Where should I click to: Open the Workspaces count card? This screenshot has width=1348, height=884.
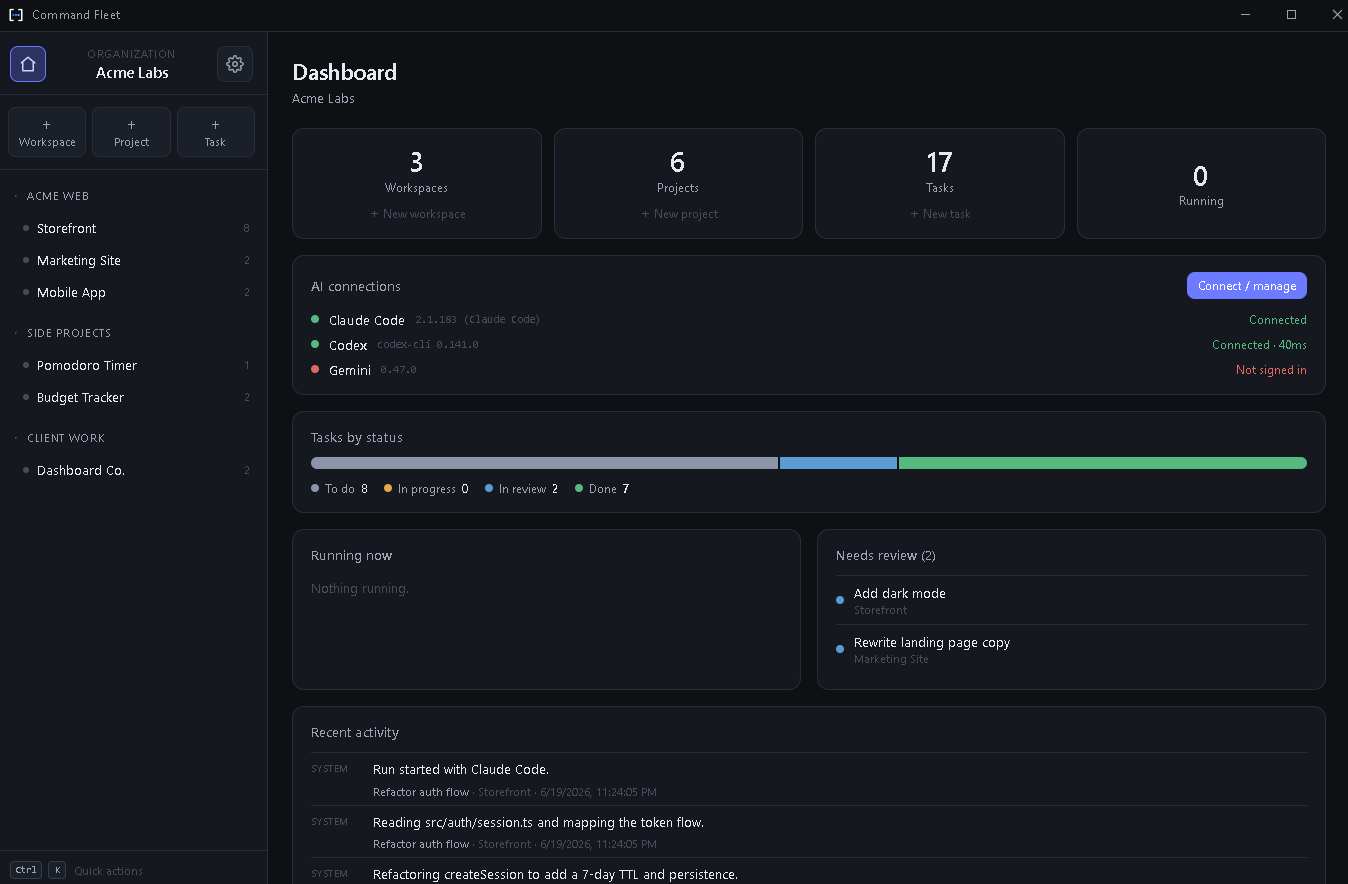point(417,183)
